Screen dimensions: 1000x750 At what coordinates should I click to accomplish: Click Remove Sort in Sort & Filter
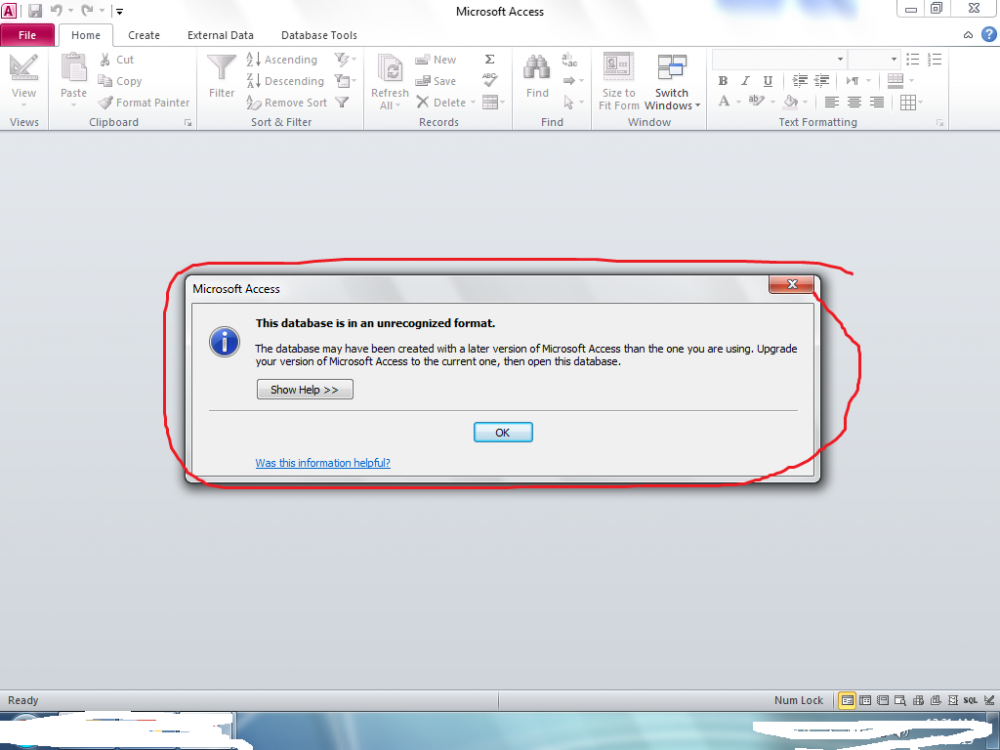click(286, 103)
